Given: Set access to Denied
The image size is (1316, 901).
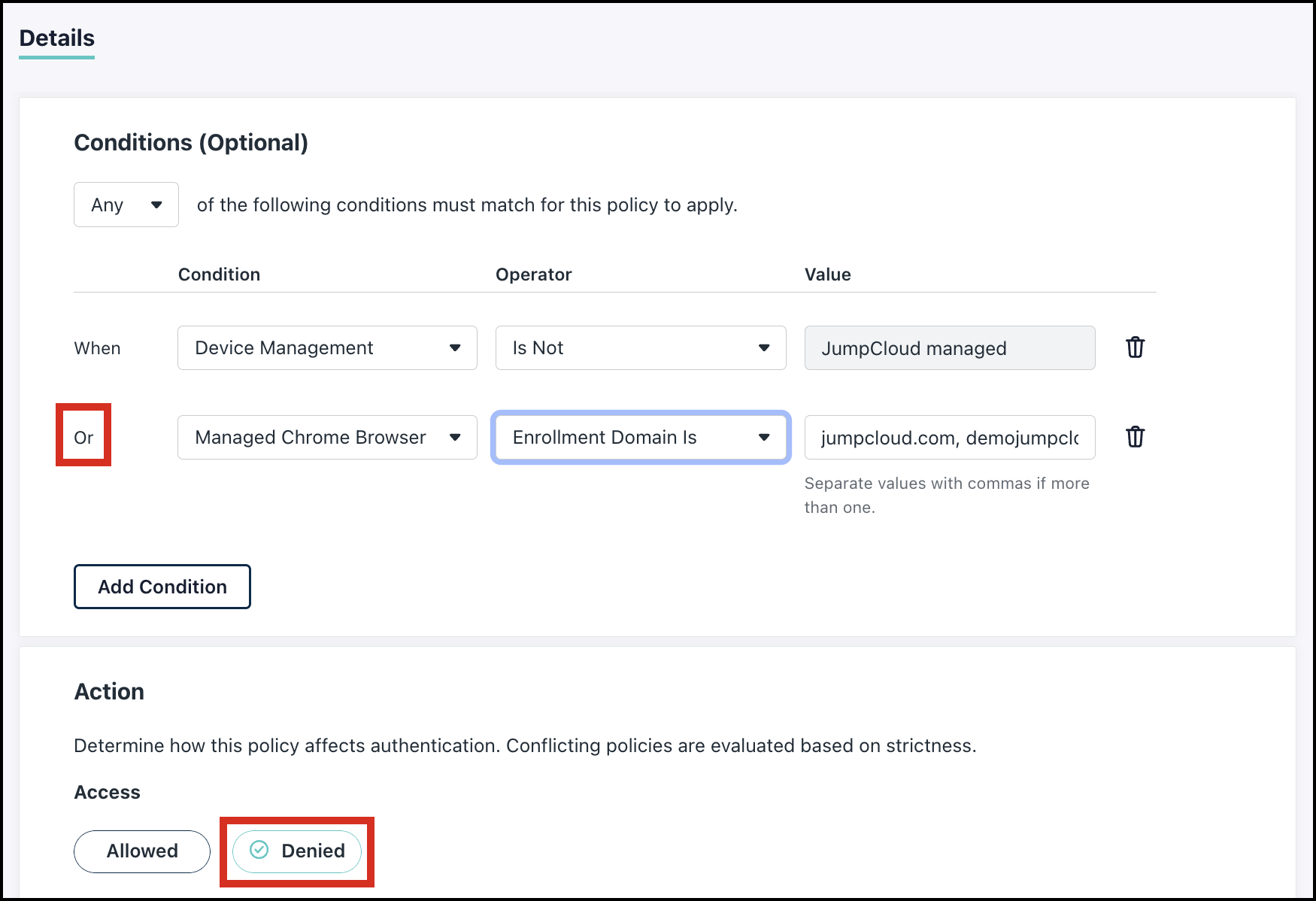Looking at the screenshot, I should pyautogui.click(x=297, y=851).
